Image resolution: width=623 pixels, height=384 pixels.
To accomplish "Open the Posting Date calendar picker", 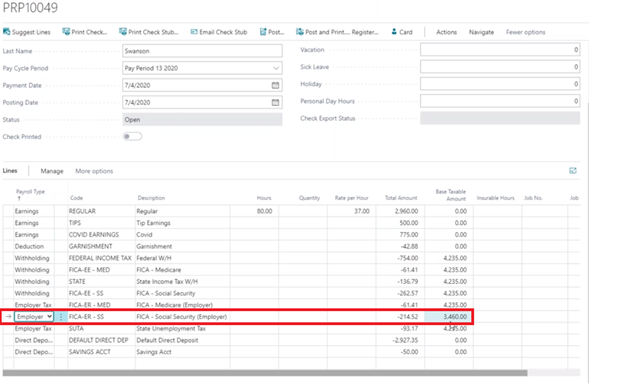I will (x=275, y=103).
